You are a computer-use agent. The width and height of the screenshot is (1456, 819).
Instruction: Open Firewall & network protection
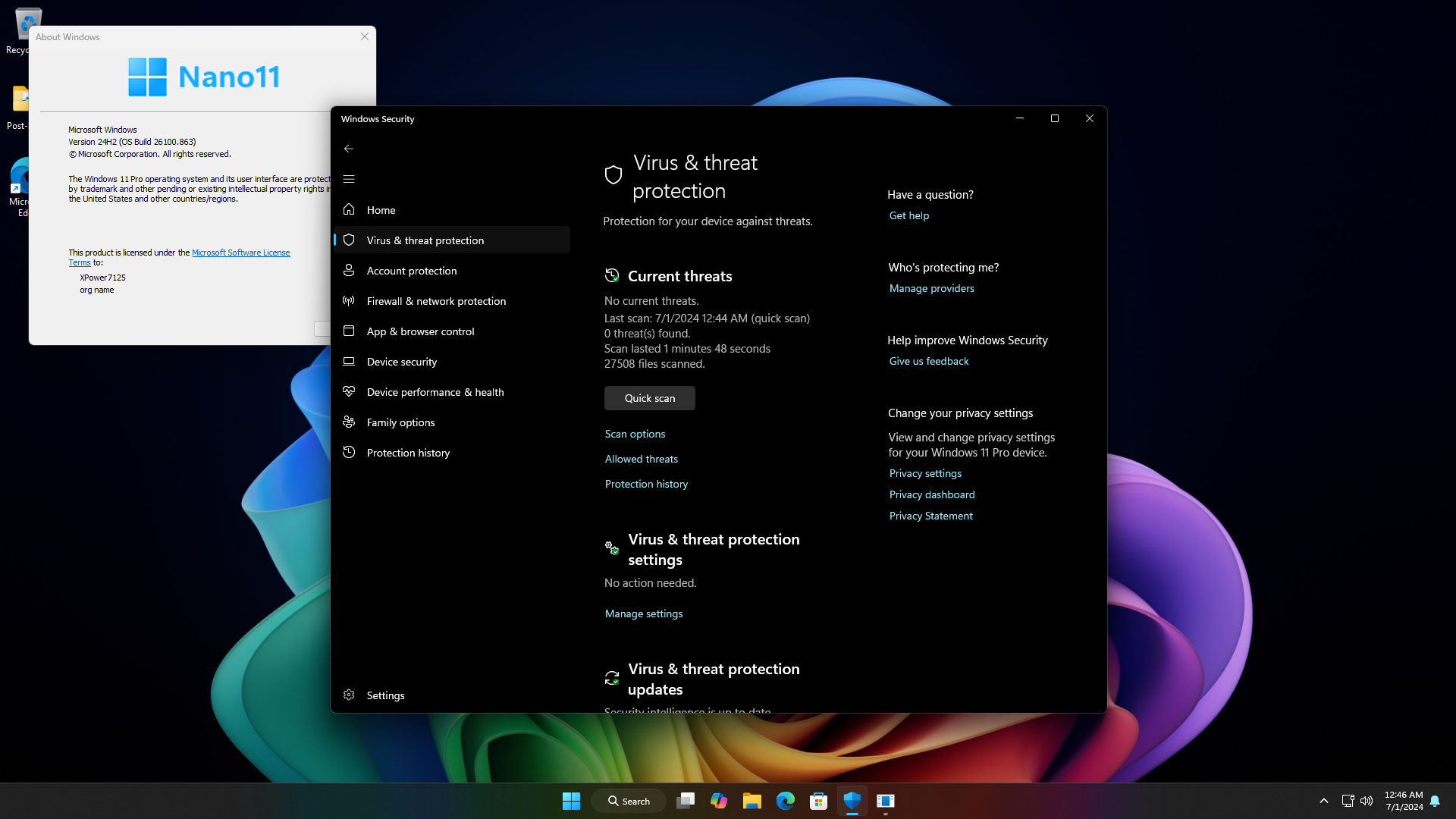[436, 301]
